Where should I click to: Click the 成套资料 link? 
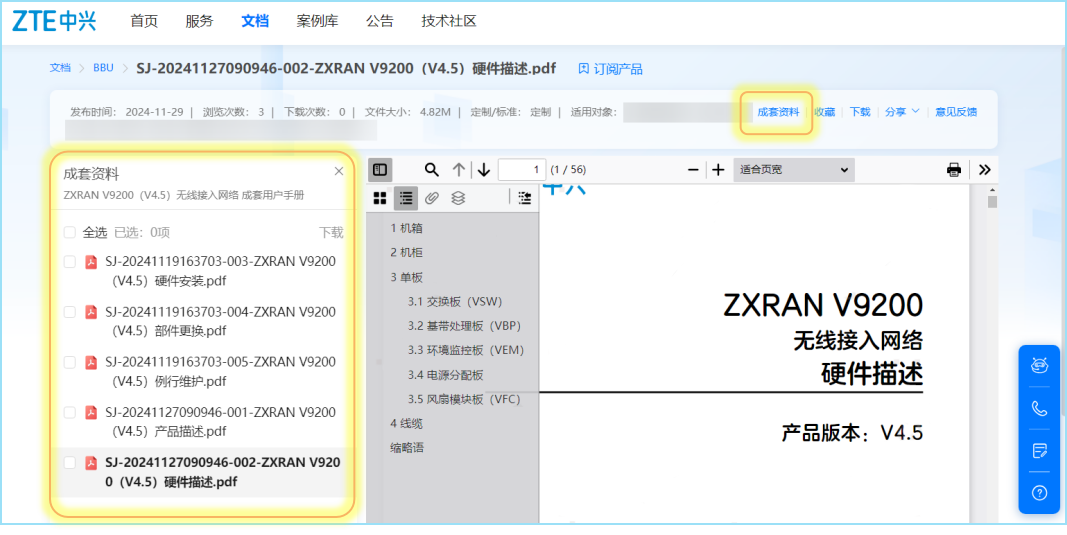tap(778, 112)
